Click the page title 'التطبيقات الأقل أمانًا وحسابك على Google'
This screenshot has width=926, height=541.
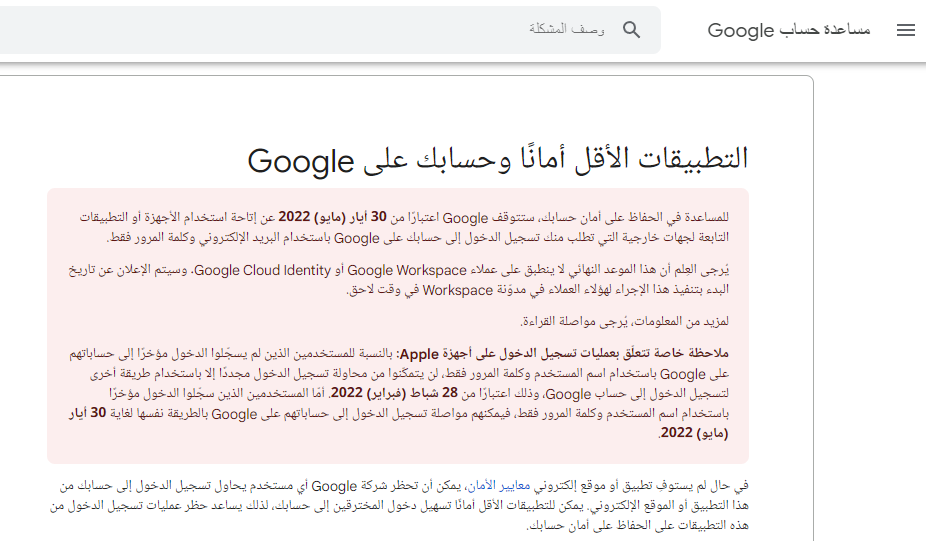click(498, 160)
